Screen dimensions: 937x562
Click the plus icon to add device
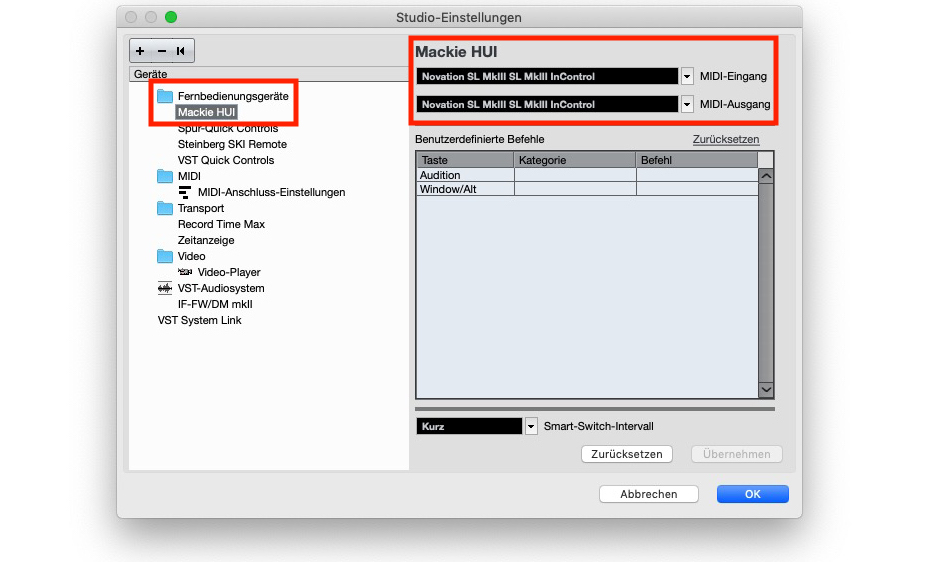click(x=140, y=51)
